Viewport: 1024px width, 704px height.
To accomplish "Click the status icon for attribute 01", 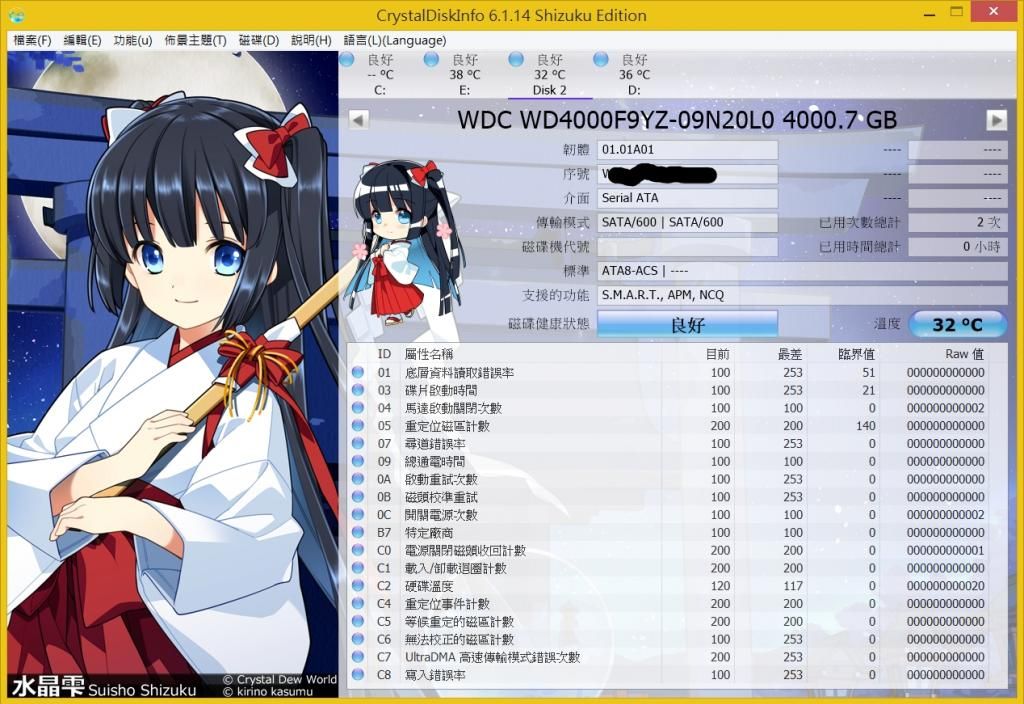I will point(358,372).
